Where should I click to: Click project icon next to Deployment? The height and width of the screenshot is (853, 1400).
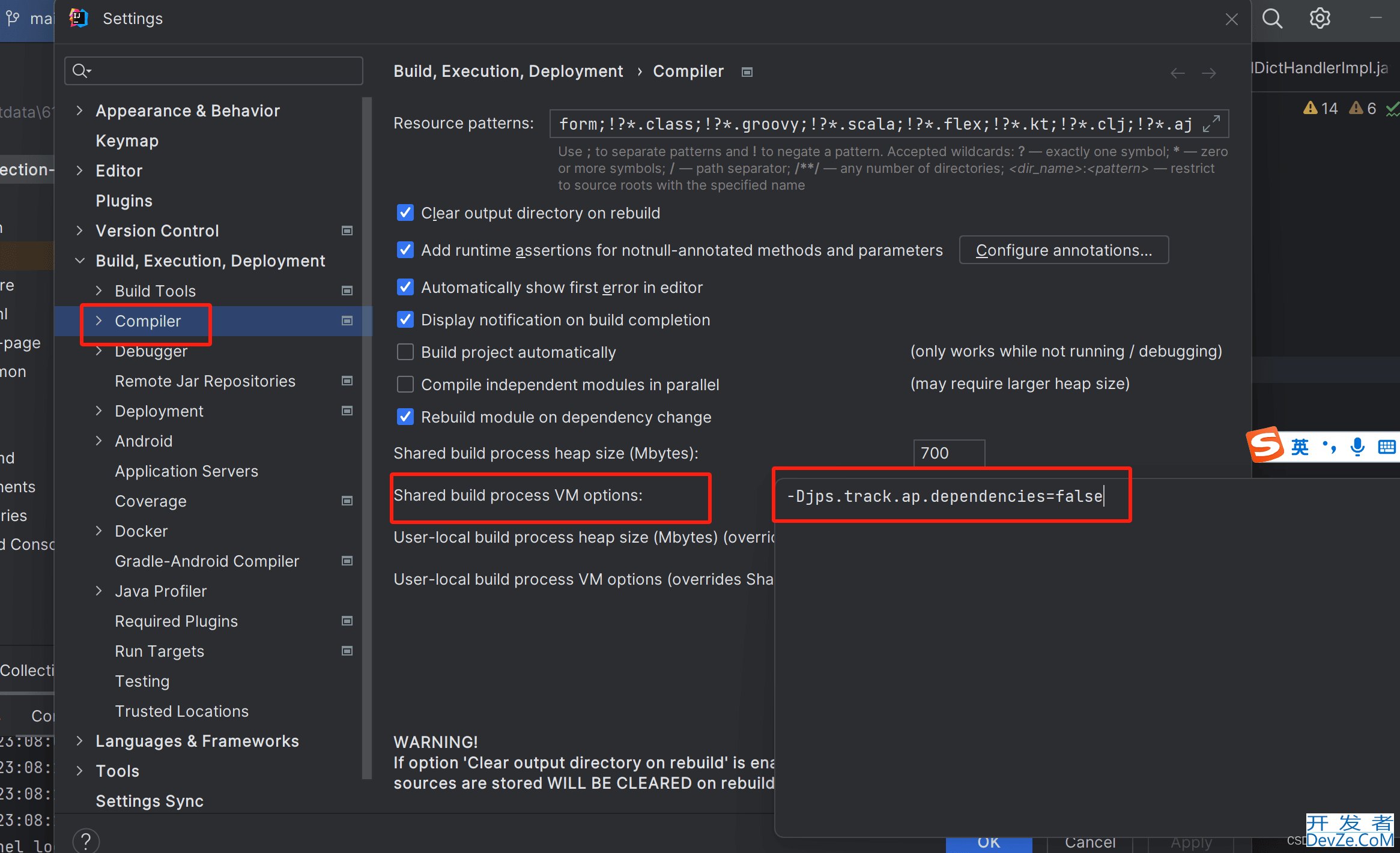(x=347, y=411)
